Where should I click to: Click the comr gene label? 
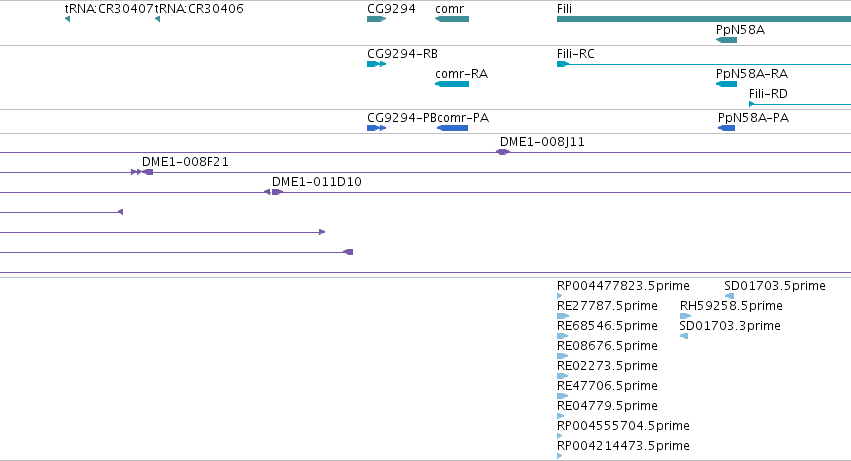[x=449, y=9]
